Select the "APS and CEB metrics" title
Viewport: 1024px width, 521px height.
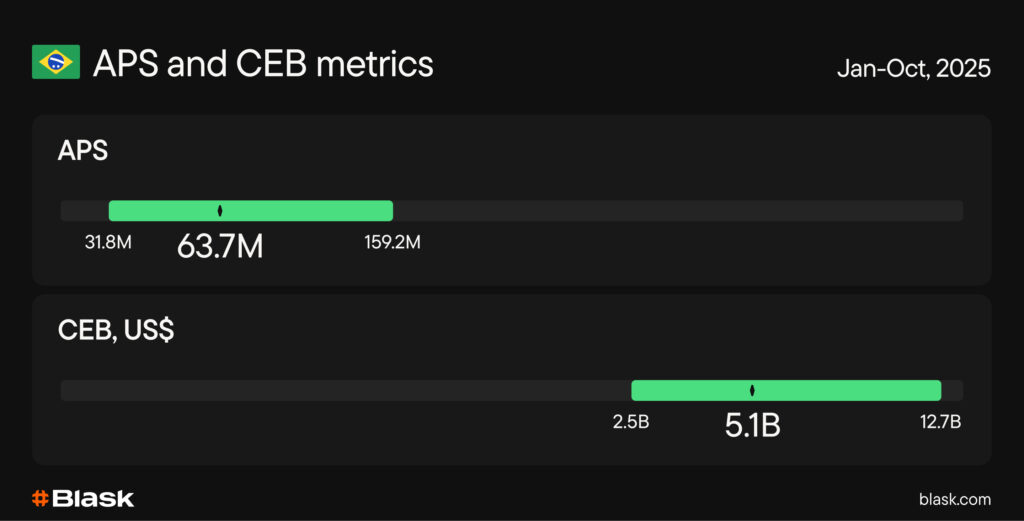click(x=263, y=65)
